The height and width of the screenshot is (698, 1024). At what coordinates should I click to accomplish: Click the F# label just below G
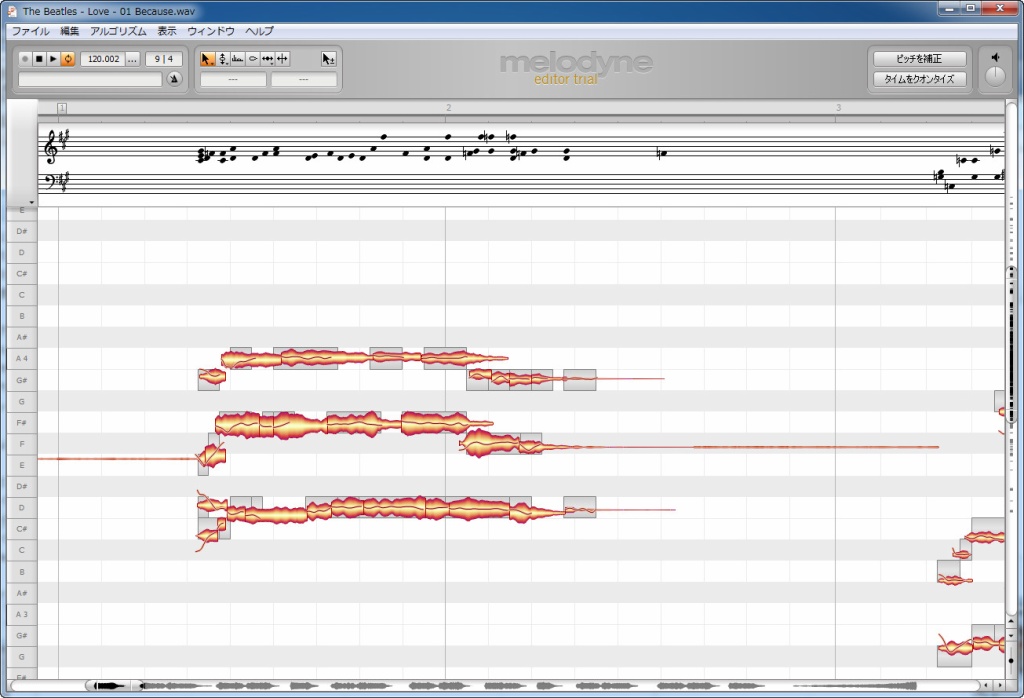(x=22, y=422)
